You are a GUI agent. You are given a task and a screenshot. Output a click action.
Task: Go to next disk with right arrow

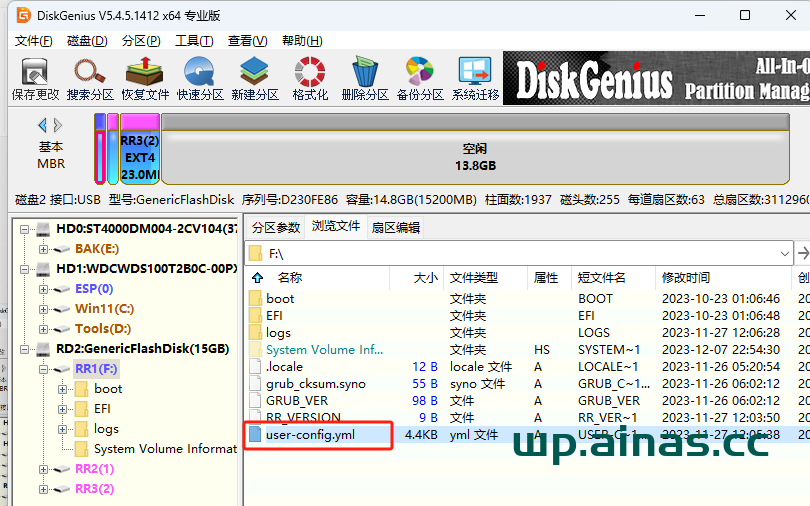(x=58, y=125)
